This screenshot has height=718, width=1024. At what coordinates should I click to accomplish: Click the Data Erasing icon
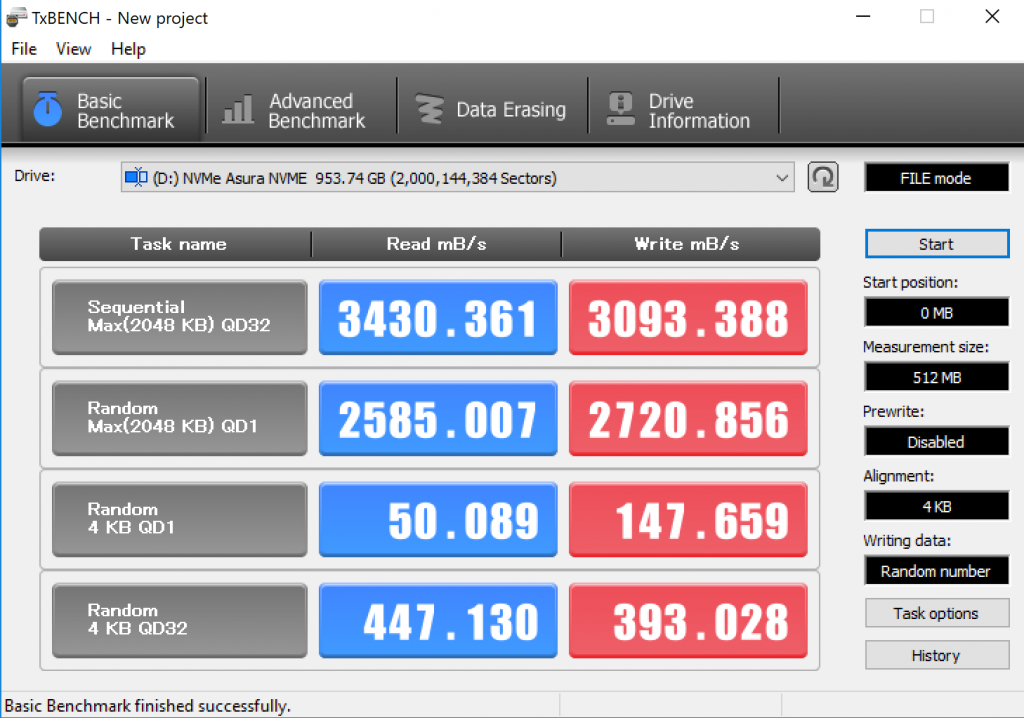tap(430, 110)
